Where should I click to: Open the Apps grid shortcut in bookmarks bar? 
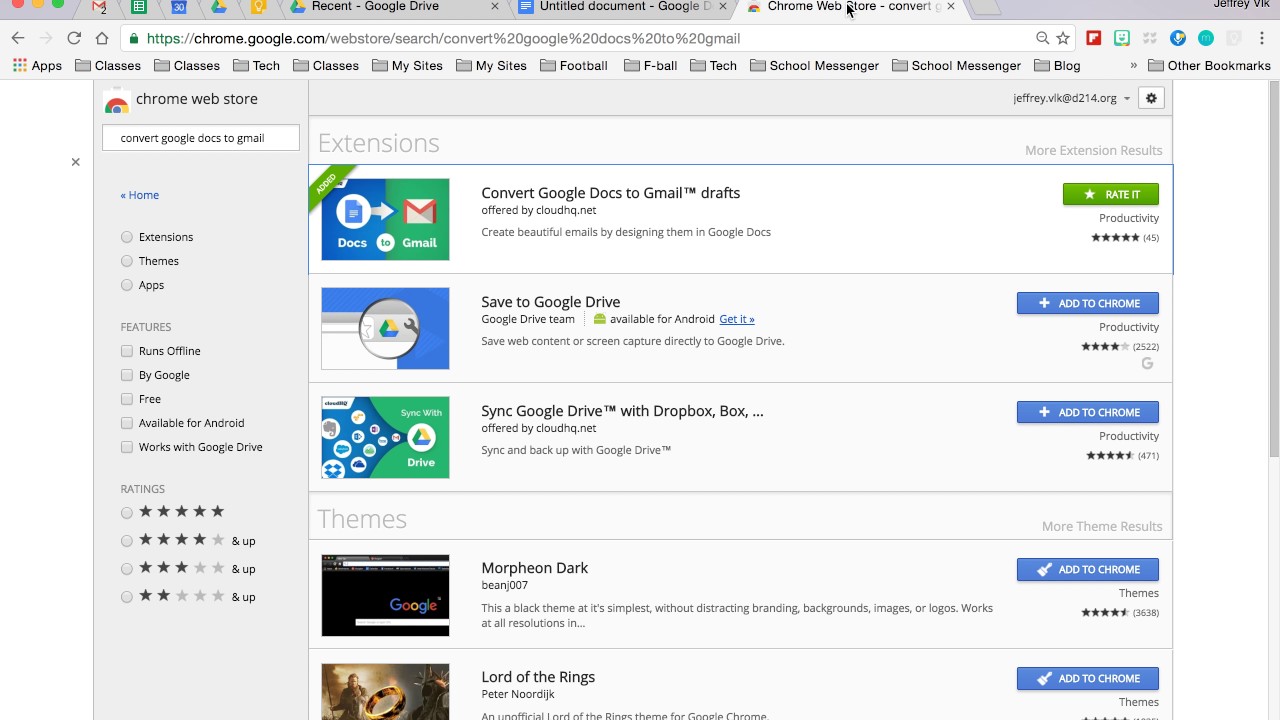click(x=37, y=65)
